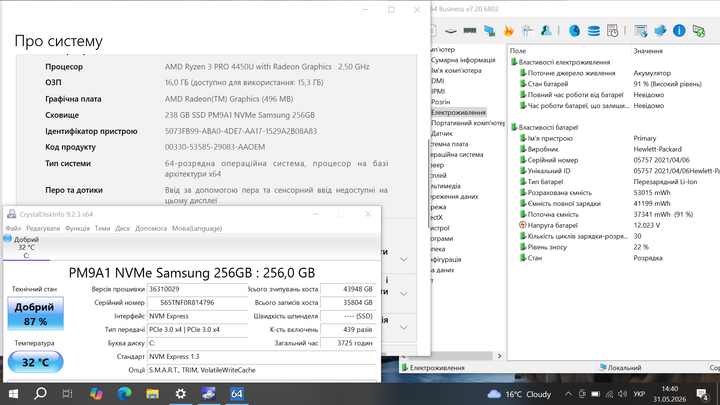Click the battery tray icon
Screen dimensions: 720x405
596,394
